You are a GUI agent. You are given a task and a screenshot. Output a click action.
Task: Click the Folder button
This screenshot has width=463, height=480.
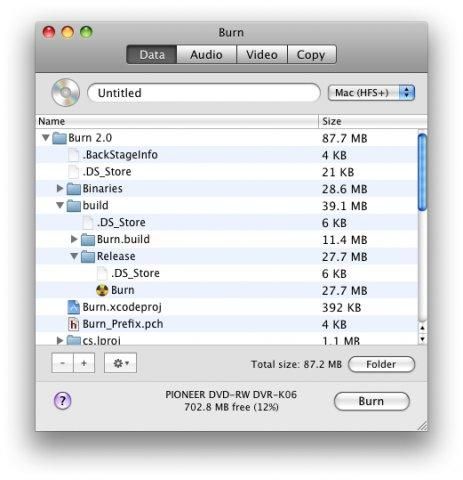381,364
